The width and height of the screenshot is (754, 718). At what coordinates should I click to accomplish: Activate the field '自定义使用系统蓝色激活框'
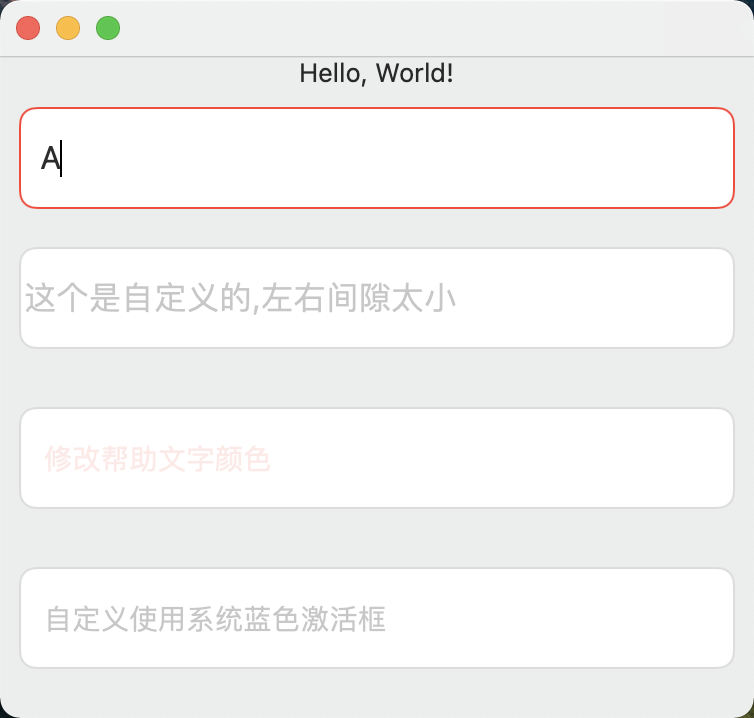pyautogui.click(x=377, y=618)
